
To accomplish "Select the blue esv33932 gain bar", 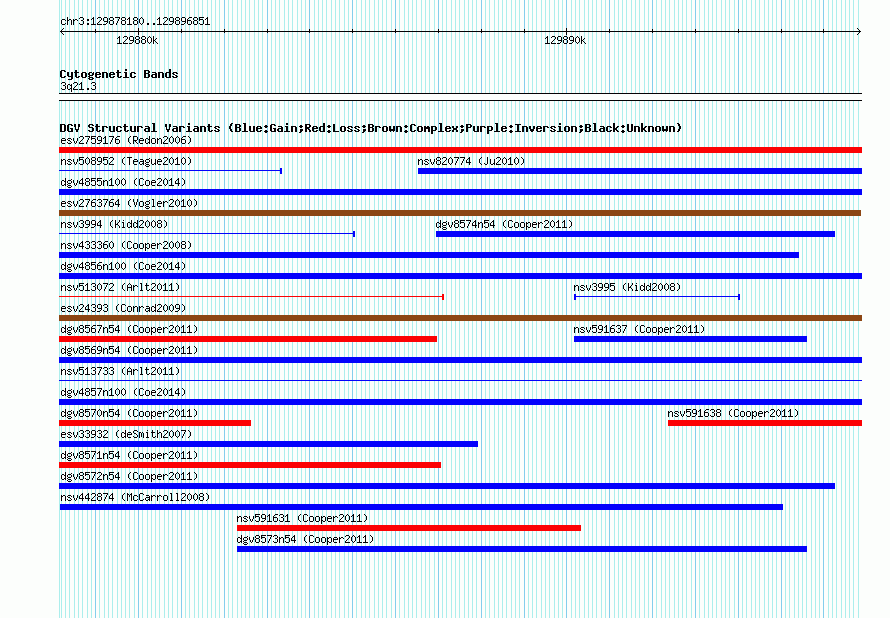I will click(x=268, y=444).
